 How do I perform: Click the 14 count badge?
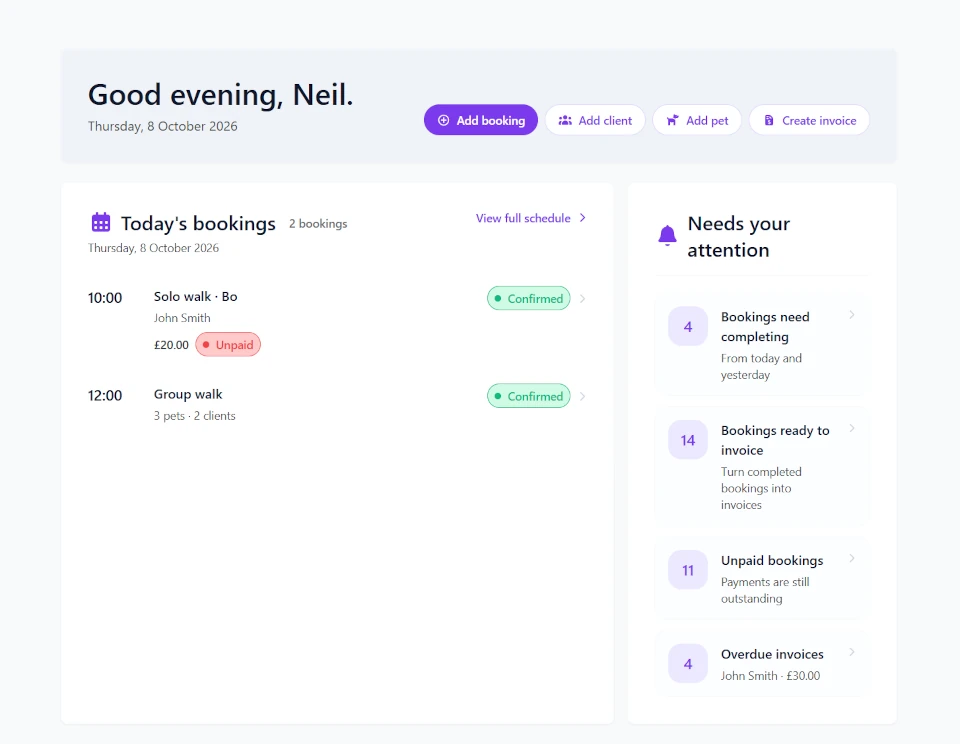[x=688, y=440]
